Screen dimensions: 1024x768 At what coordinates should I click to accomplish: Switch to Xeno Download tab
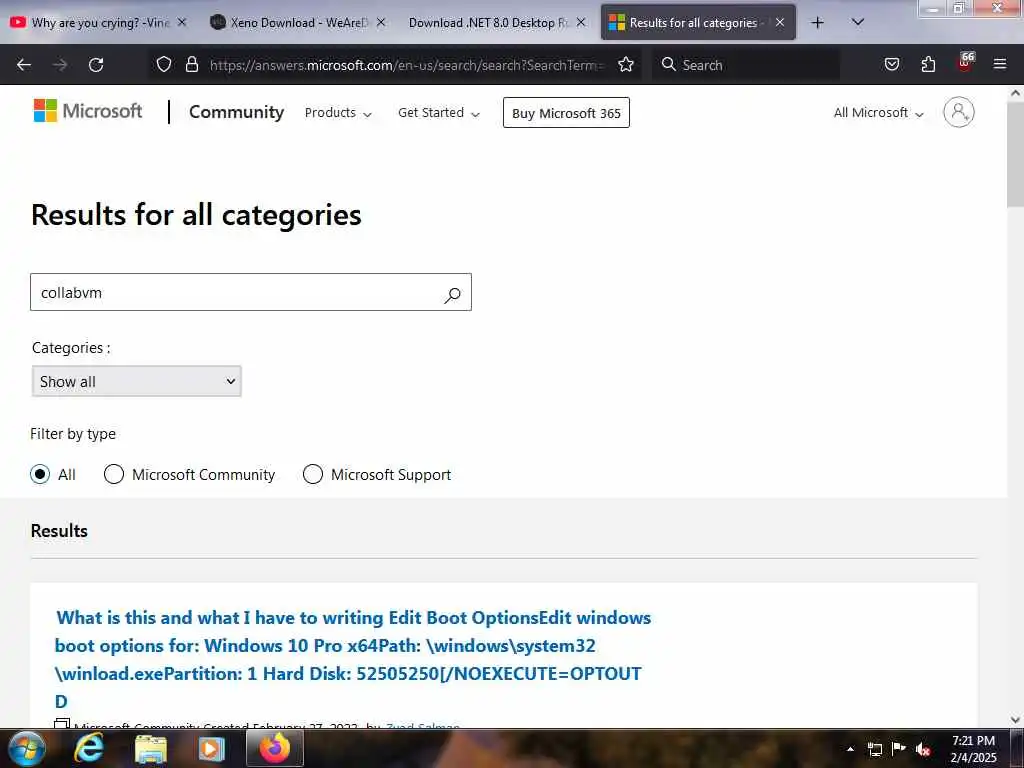click(299, 23)
